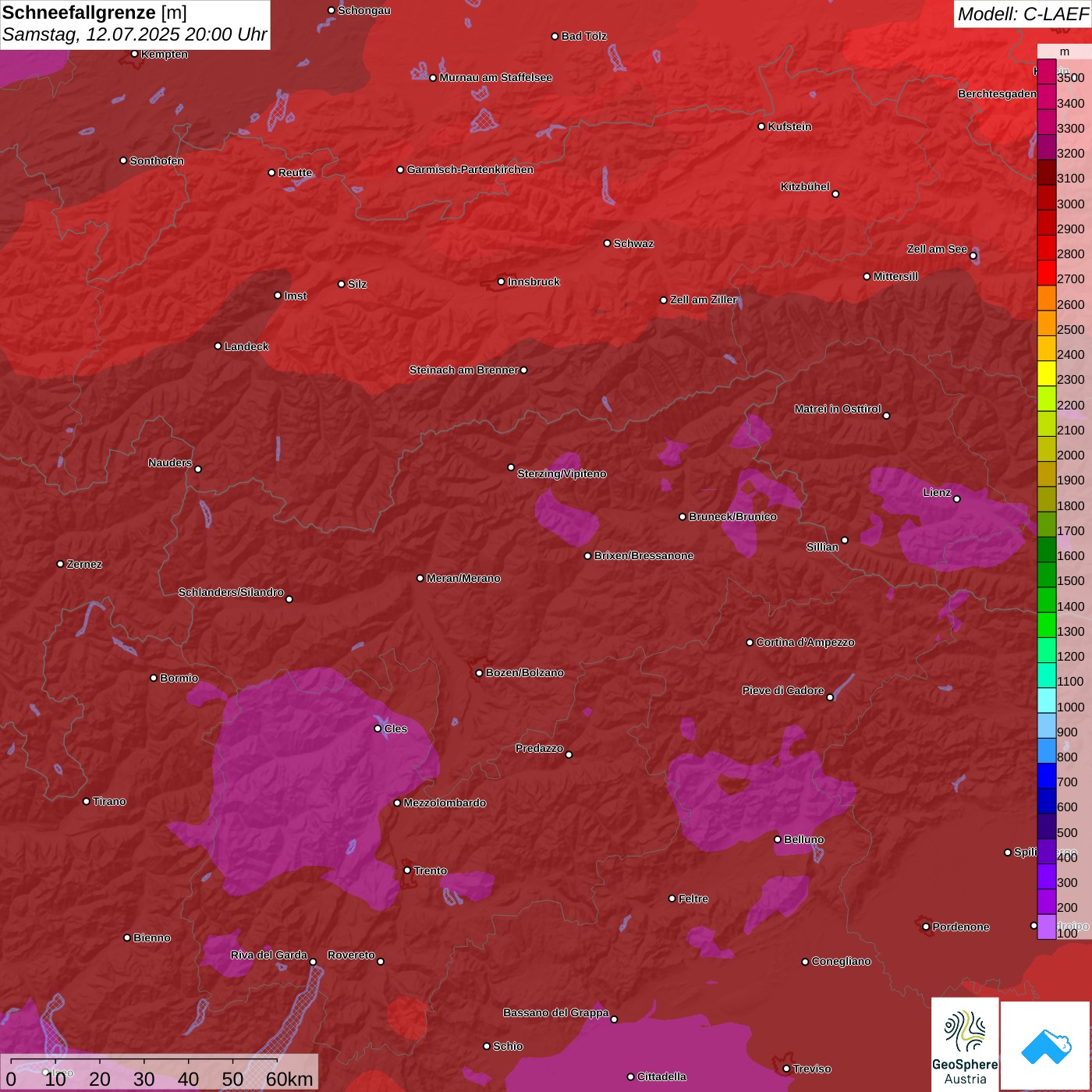Click the Kempten label
The width and height of the screenshot is (1092, 1092).
[164, 54]
